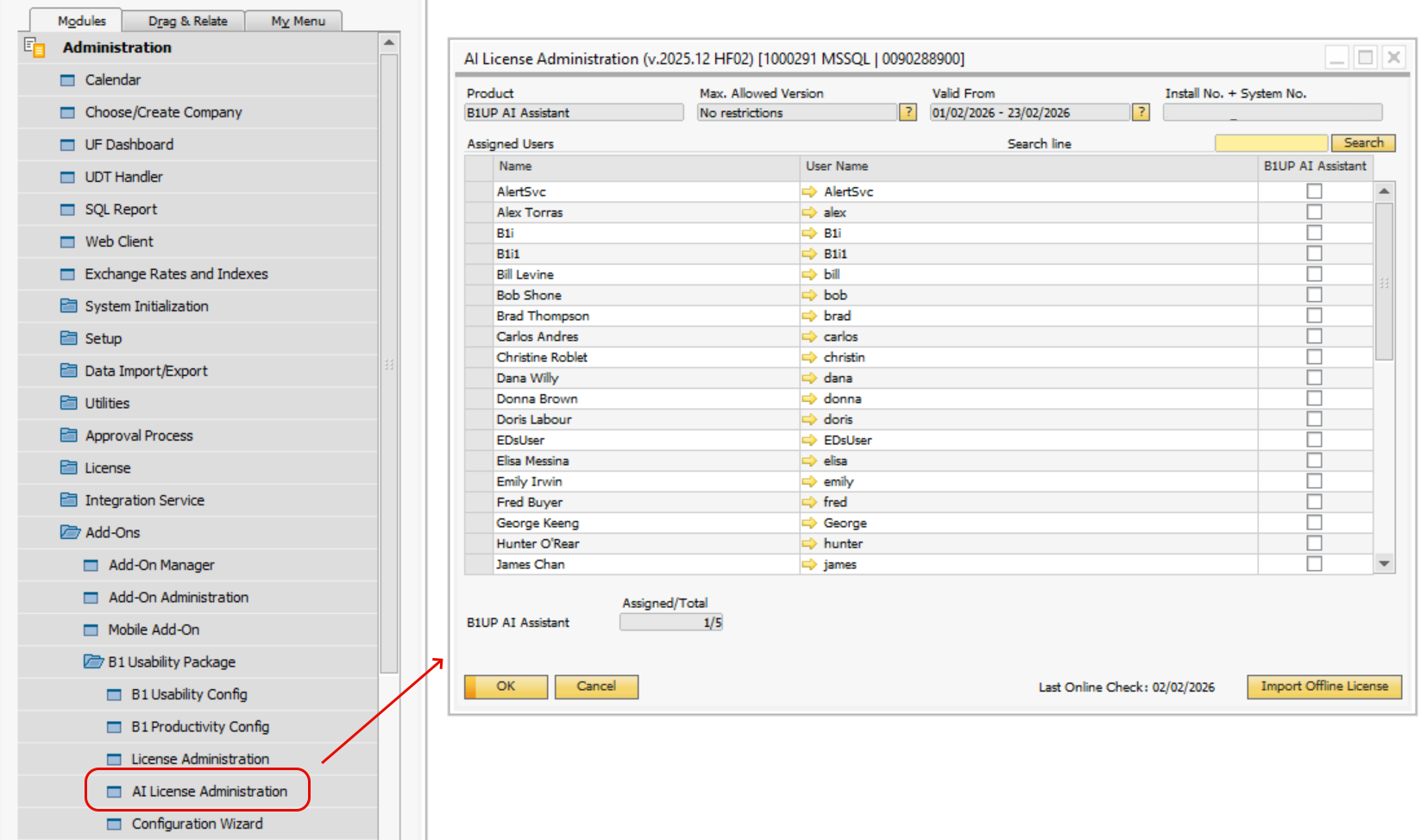Click into the Search line input field
This screenshot has height=840, width=1427.
click(x=1270, y=143)
